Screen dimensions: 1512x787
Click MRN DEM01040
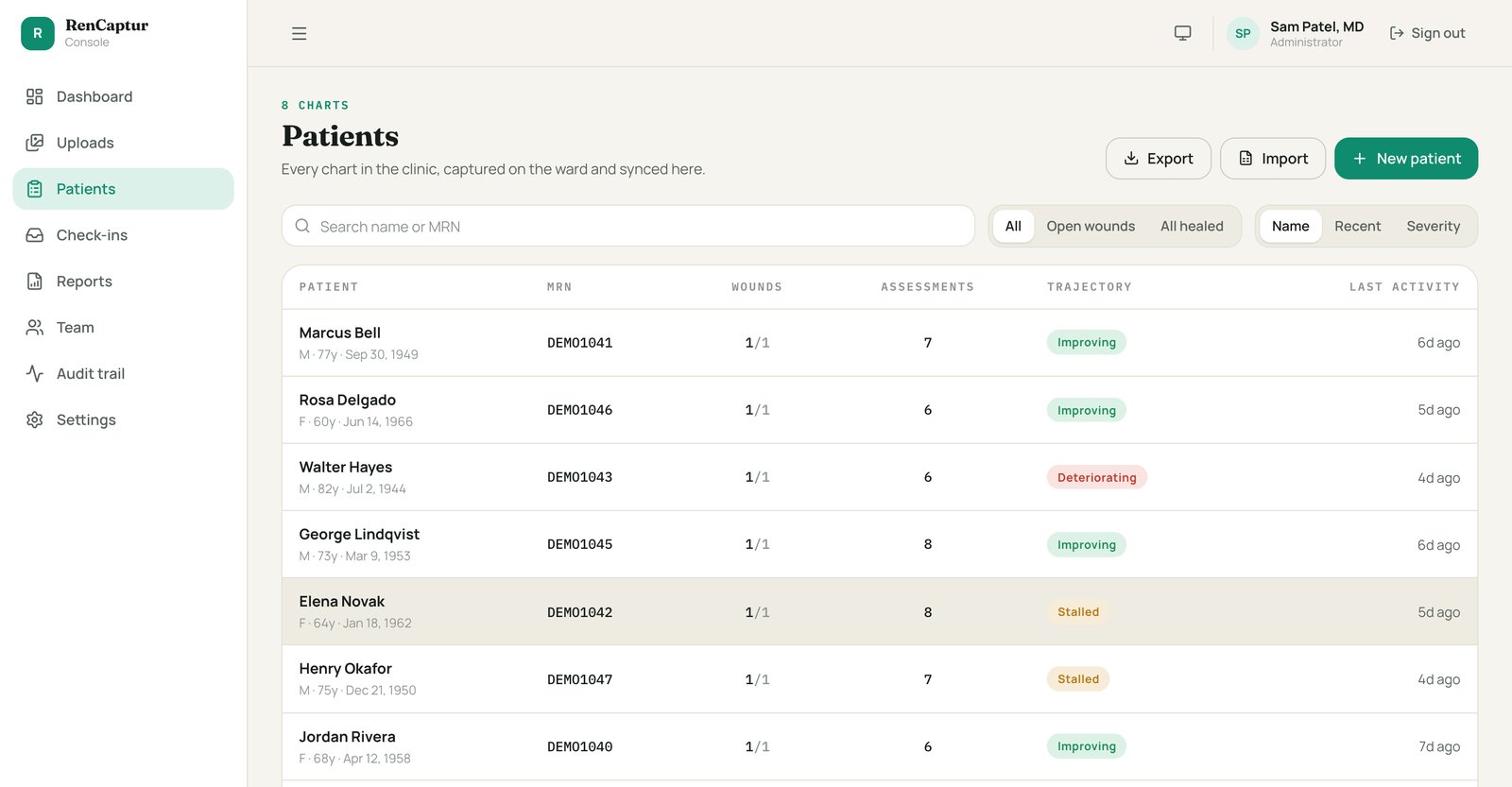pos(579,746)
